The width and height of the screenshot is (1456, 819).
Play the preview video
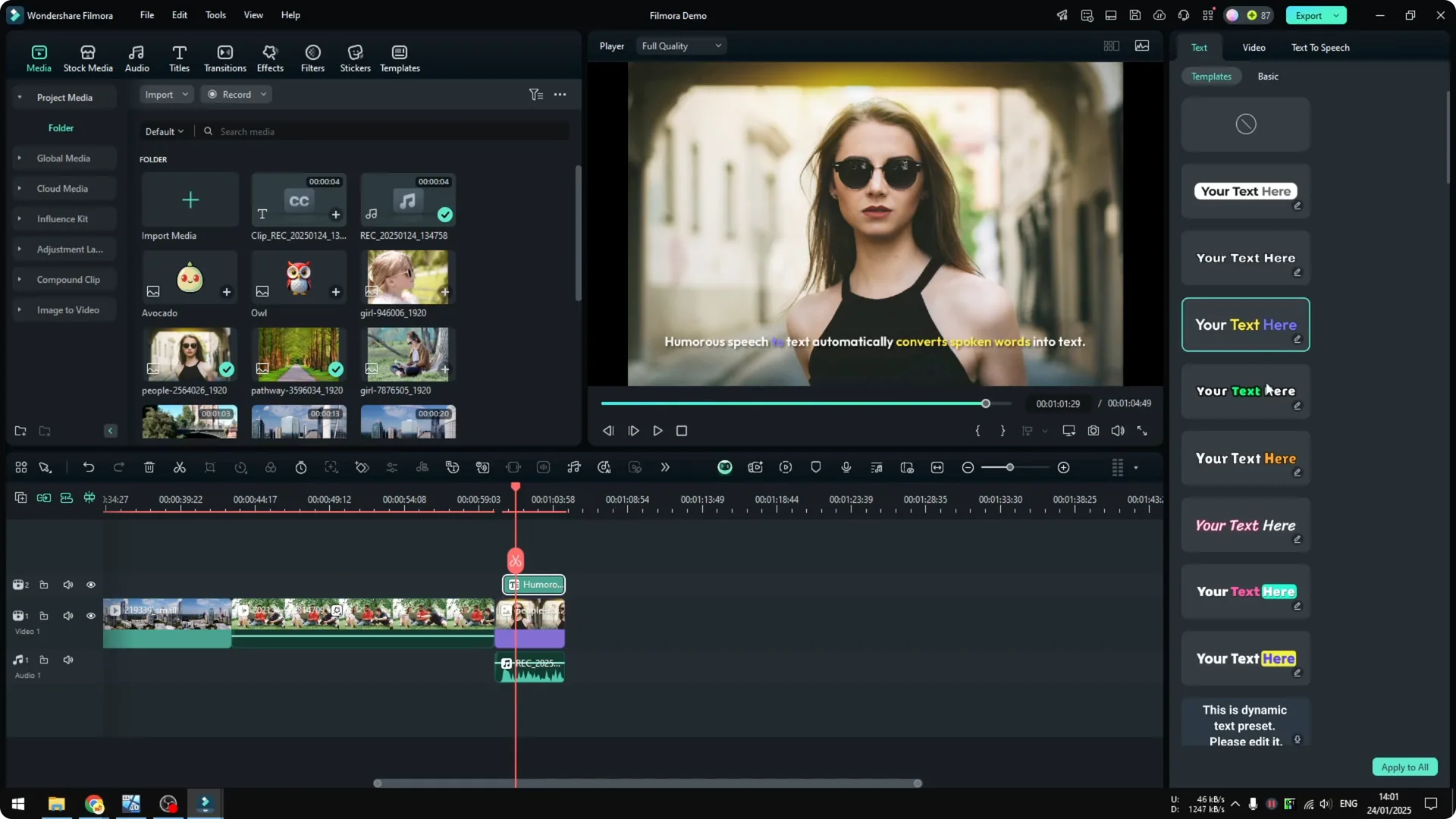658,431
